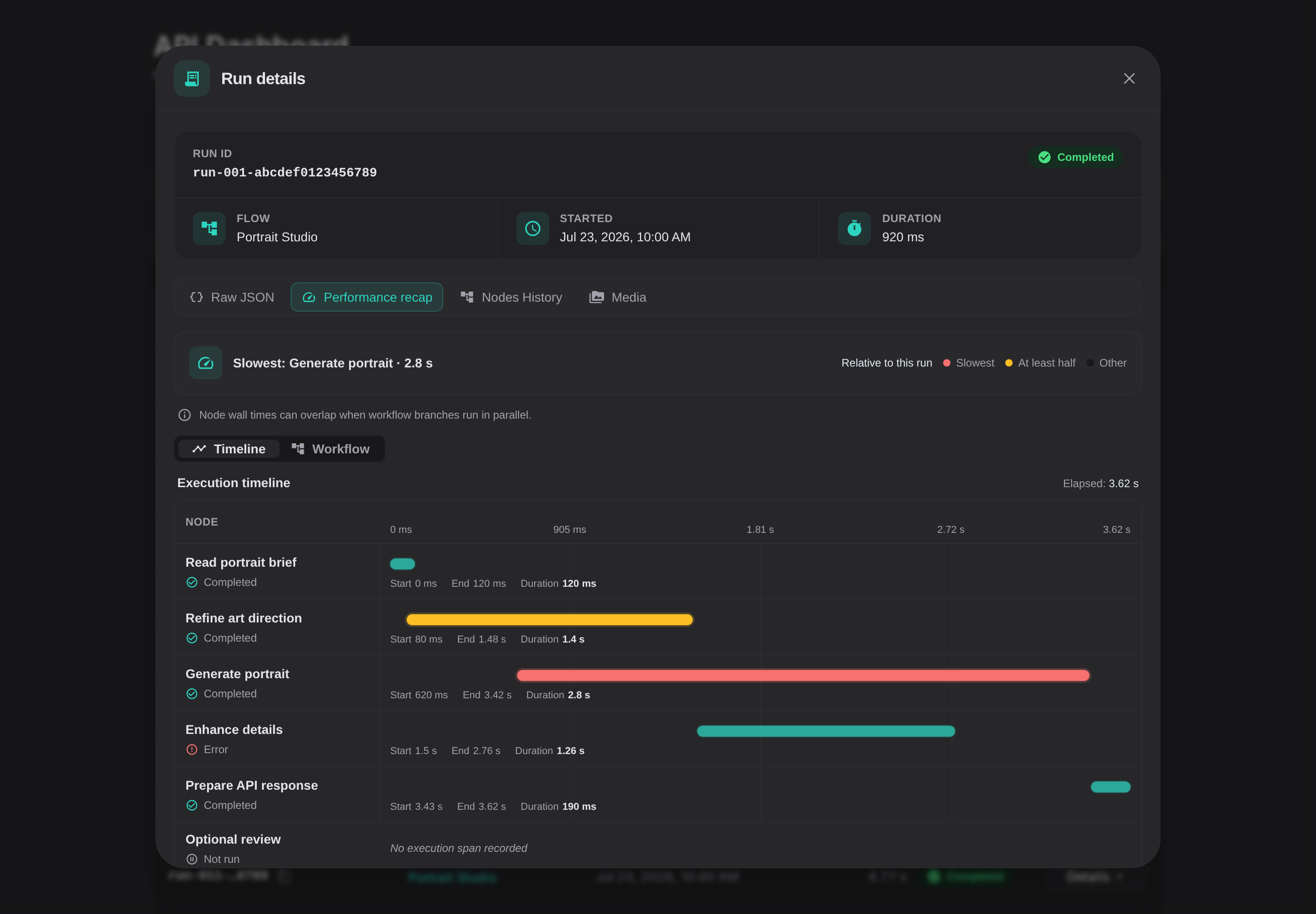Close the Run details dialog
This screenshot has height=914, width=1316.
[x=1129, y=79]
